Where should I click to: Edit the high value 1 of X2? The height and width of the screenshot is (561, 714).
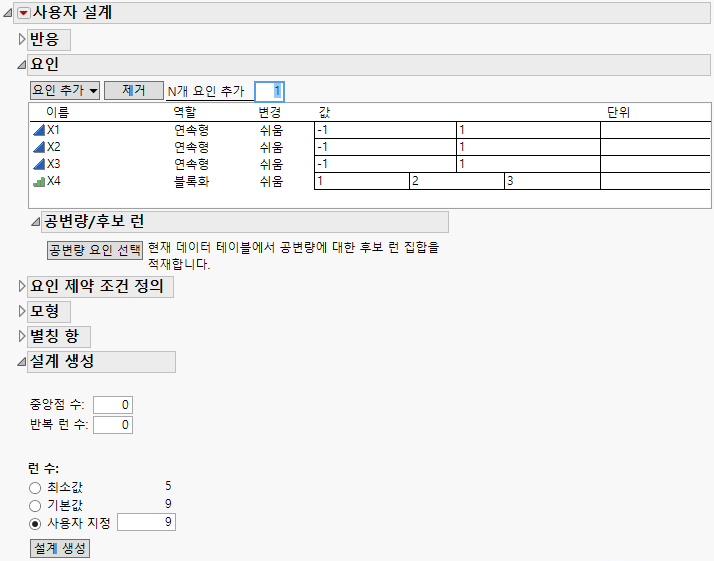(x=528, y=147)
